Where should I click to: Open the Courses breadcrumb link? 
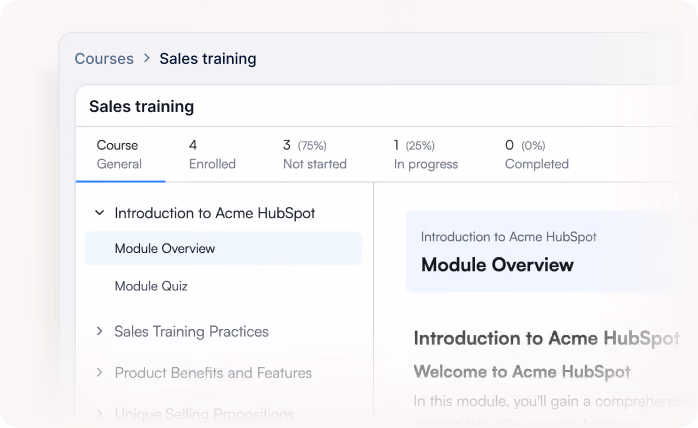(x=104, y=59)
